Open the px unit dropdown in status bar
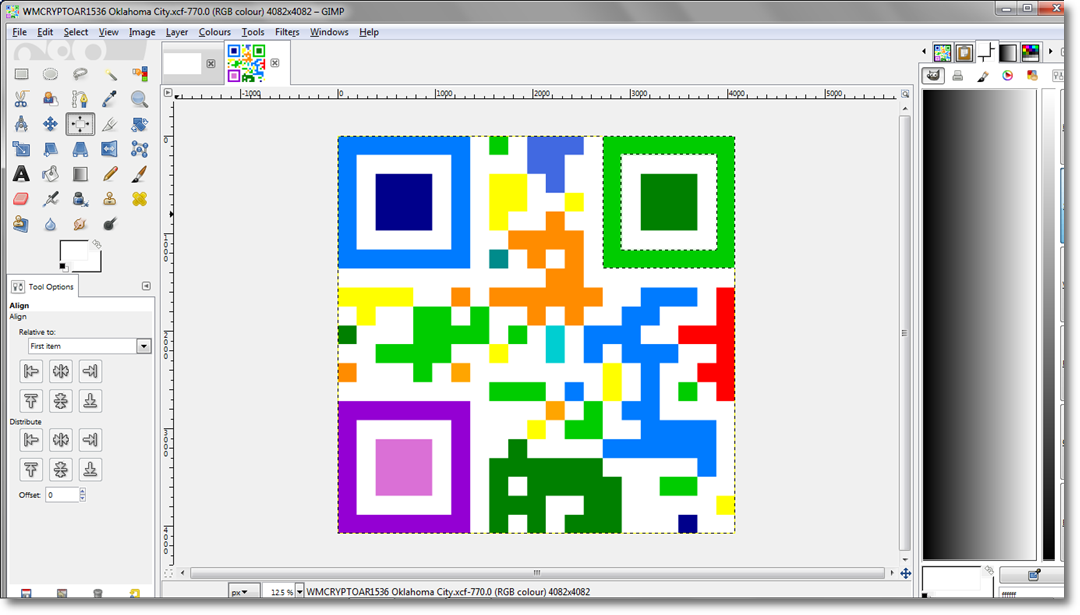 tap(244, 592)
